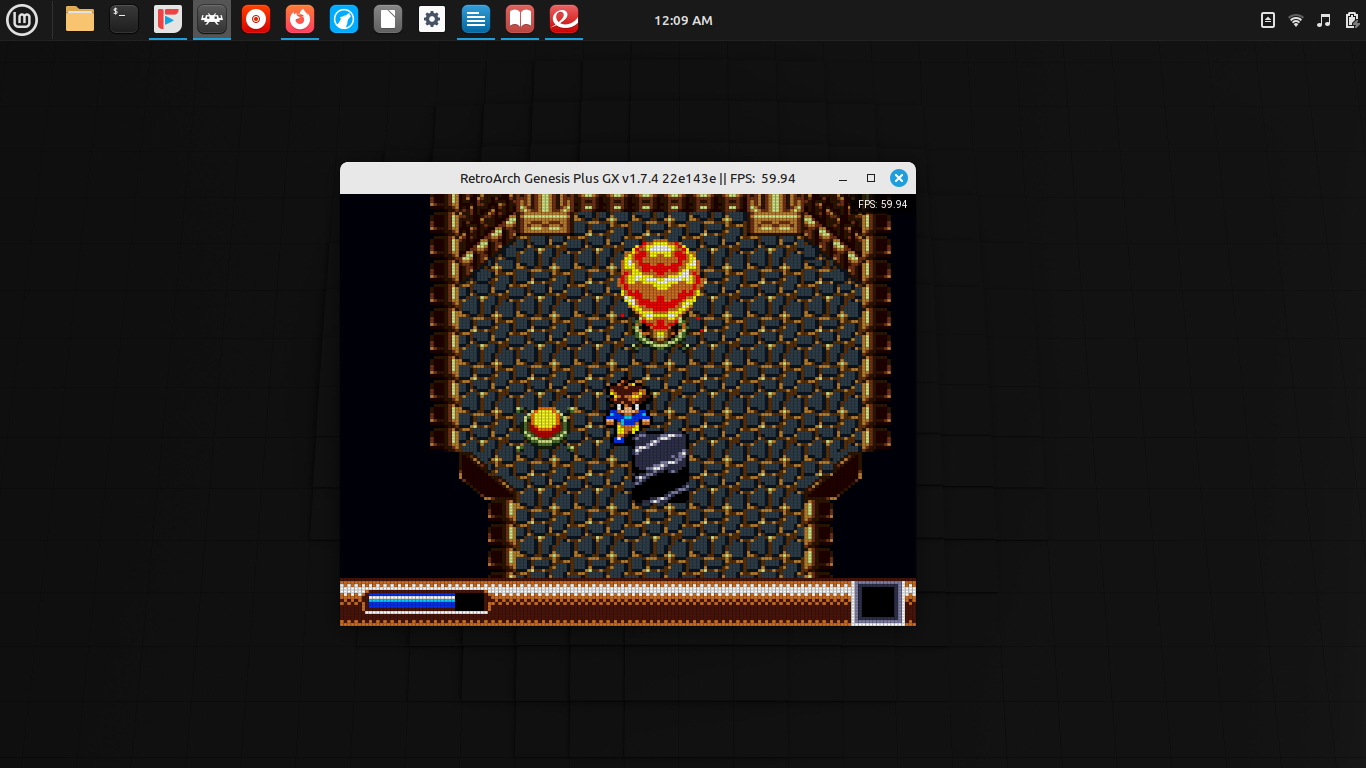Click the empty item slot in the HUD
The height and width of the screenshot is (768, 1366).
coord(878,603)
